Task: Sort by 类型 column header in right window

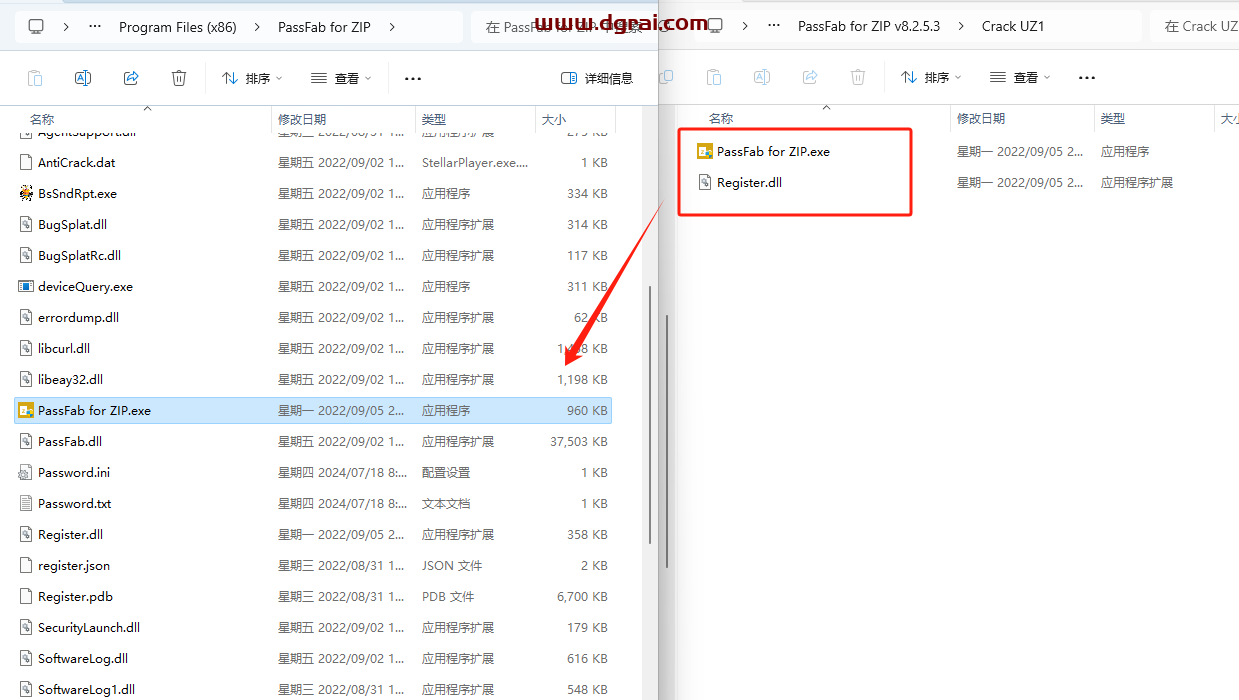Action: click(1113, 118)
